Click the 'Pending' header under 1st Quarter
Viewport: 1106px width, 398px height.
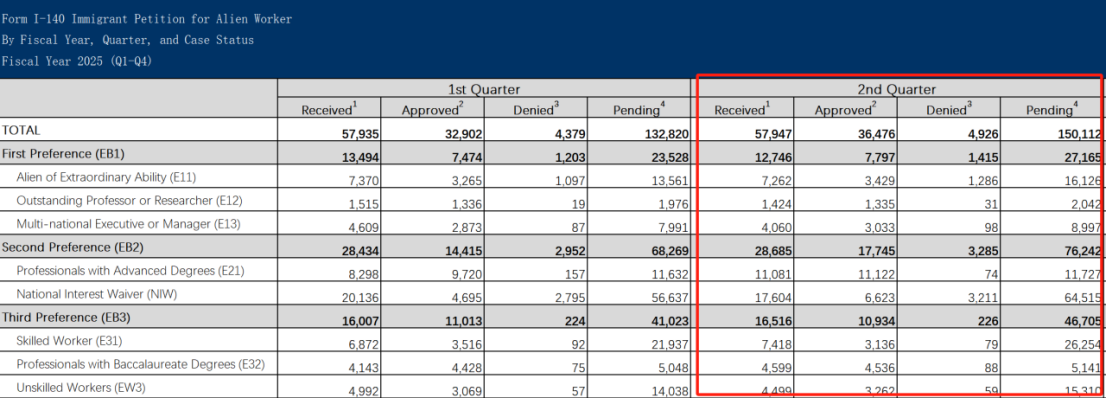click(x=638, y=109)
